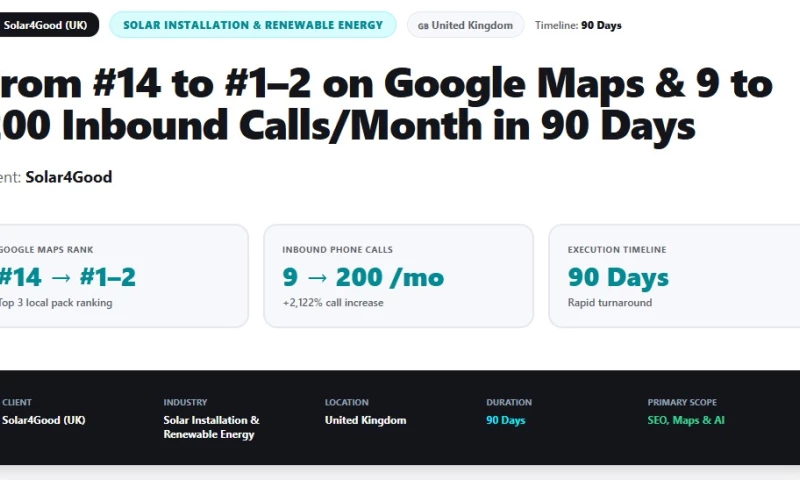This screenshot has height=480, width=800.
Task: Click the bold 'Solar4Good' client name below headline
Action: [69, 177]
